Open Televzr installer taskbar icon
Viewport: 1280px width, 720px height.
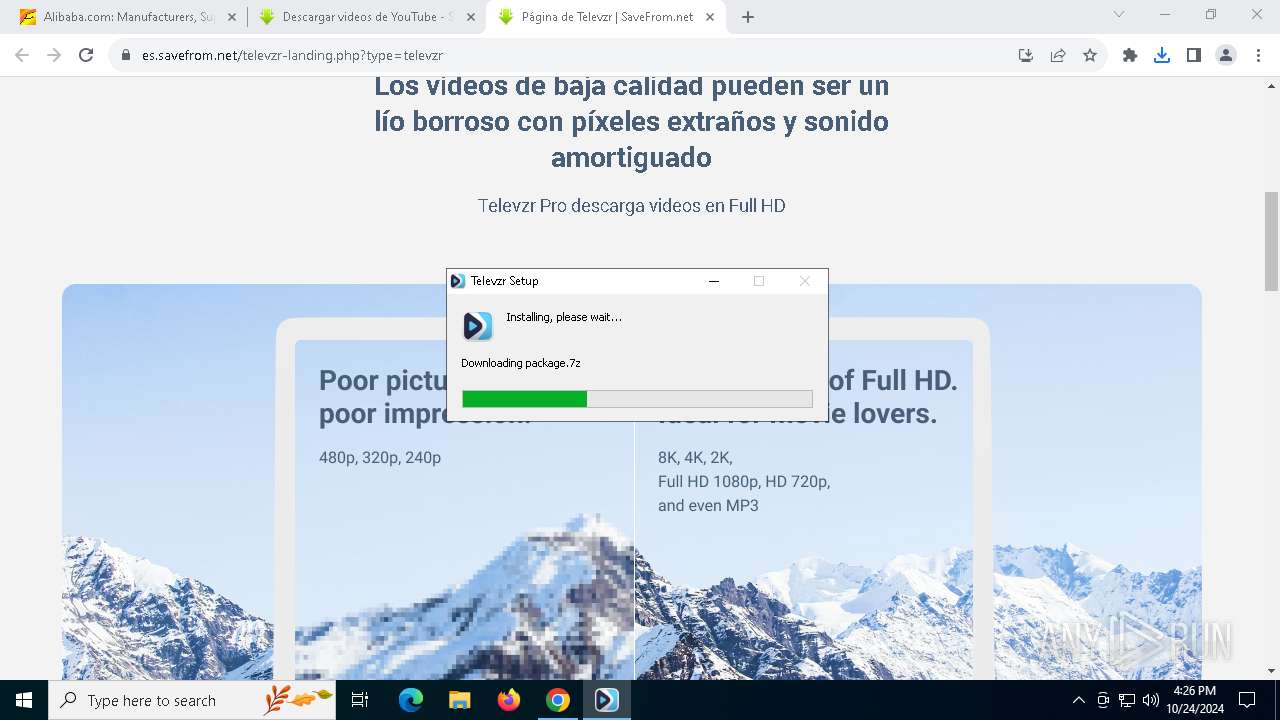tap(607, 700)
